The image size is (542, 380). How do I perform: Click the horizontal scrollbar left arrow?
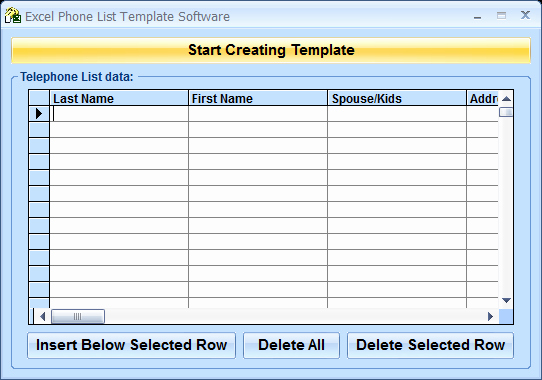pyautogui.click(x=43, y=316)
